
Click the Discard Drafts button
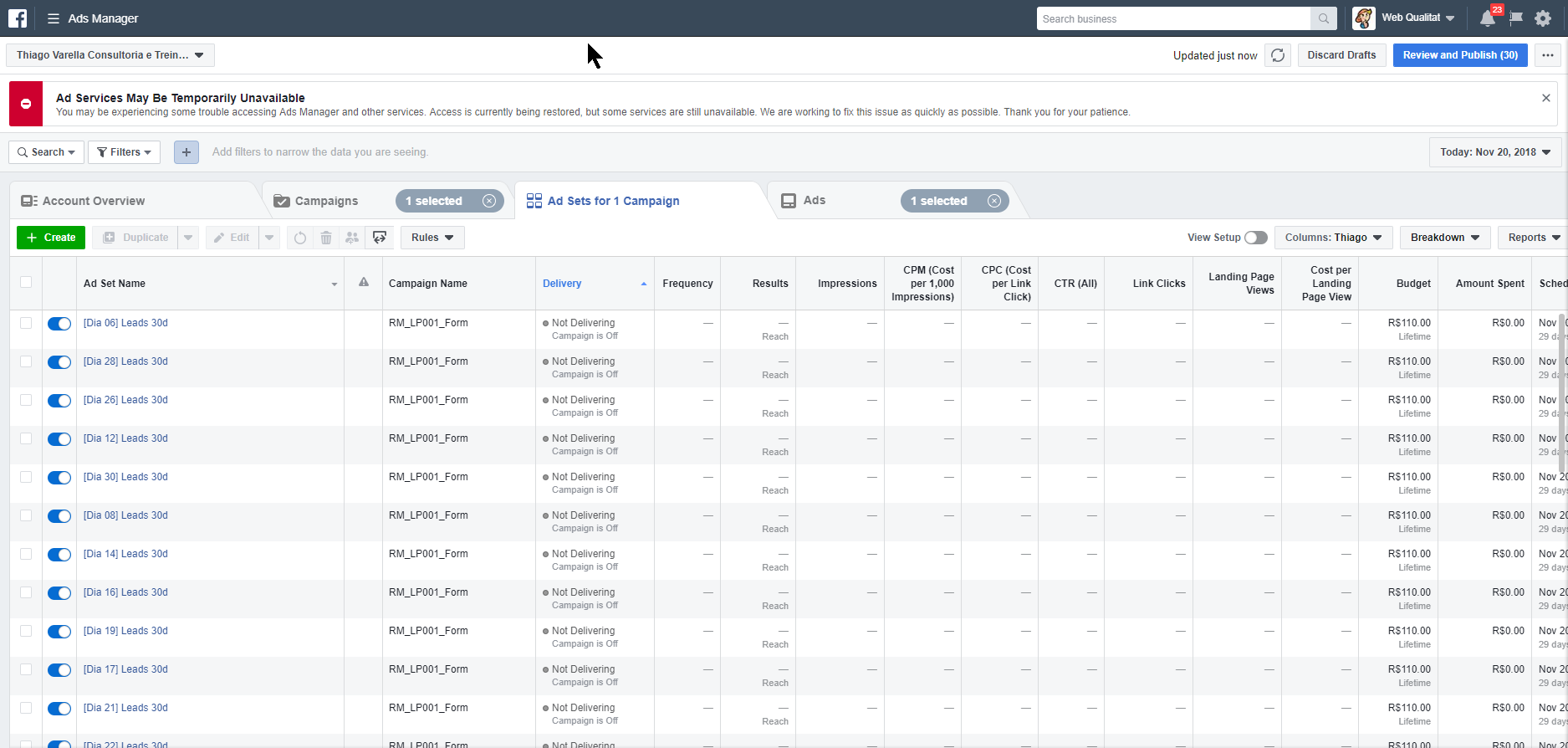(1341, 55)
